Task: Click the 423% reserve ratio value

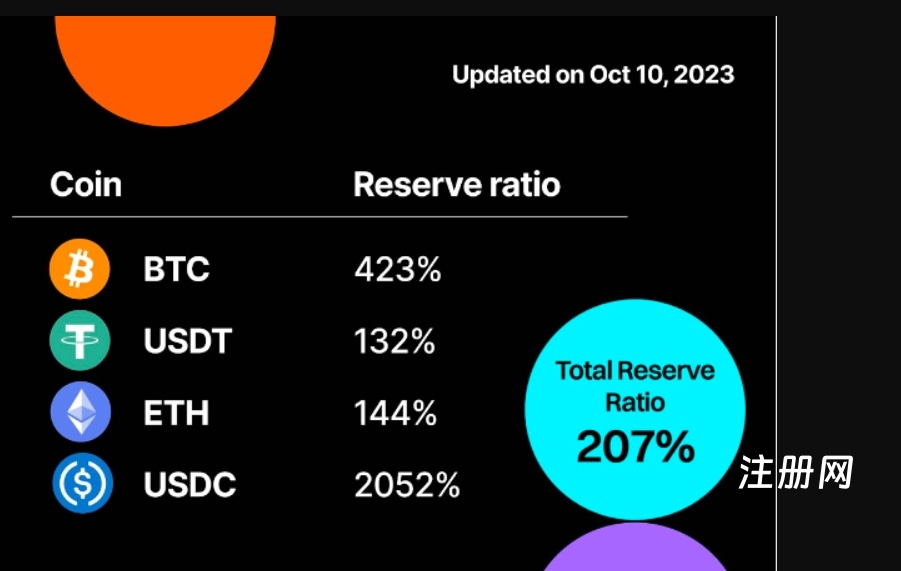Action: pos(397,270)
